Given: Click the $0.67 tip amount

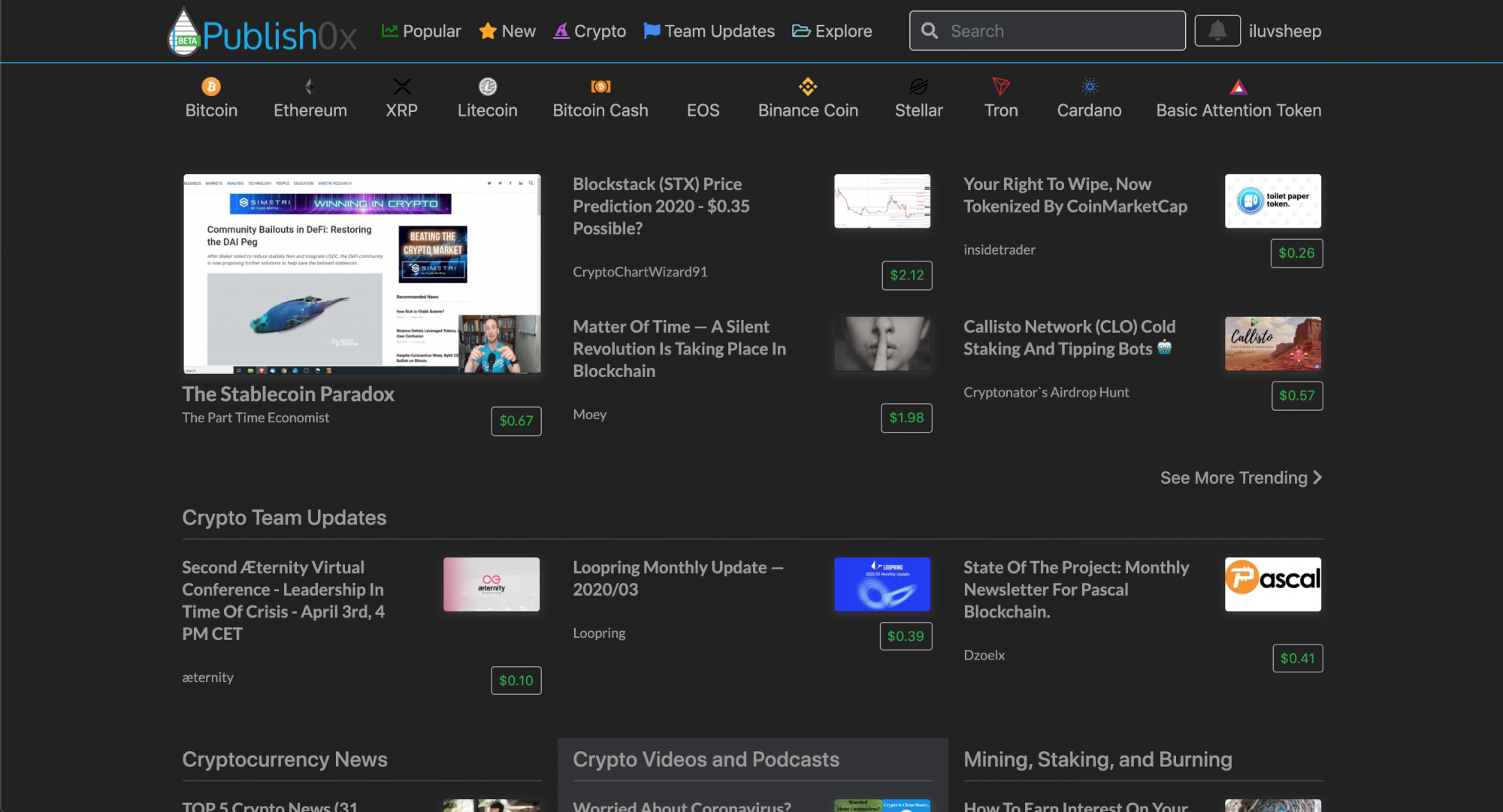Looking at the screenshot, I should (x=516, y=421).
